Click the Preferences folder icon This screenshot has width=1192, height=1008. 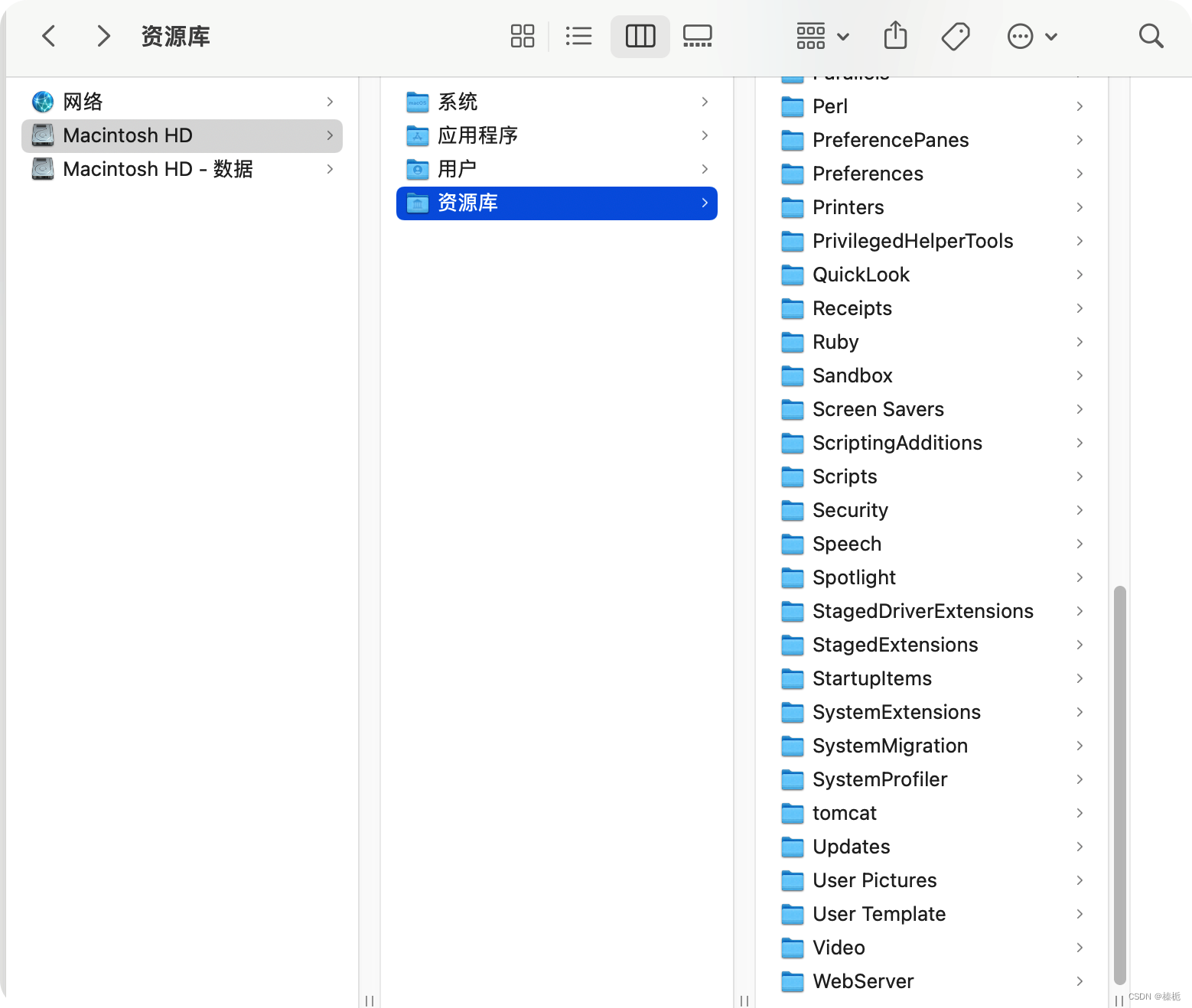click(793, 174)
